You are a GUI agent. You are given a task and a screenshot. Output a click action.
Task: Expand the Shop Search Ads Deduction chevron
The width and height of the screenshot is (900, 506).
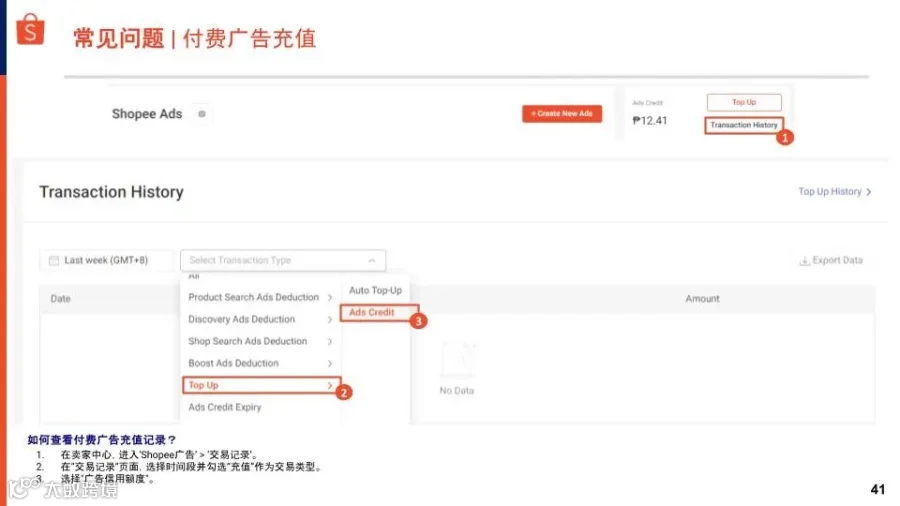tap(330, 341)
